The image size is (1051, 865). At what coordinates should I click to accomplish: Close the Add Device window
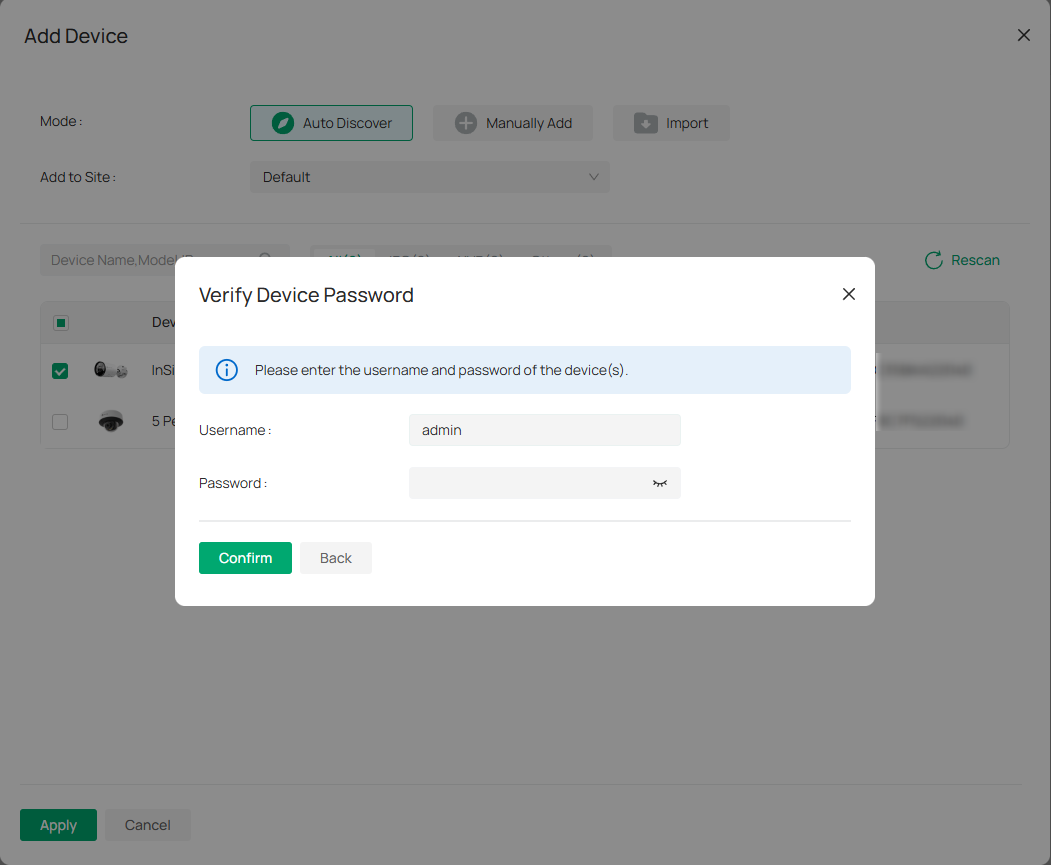(x=1024, y=35)
